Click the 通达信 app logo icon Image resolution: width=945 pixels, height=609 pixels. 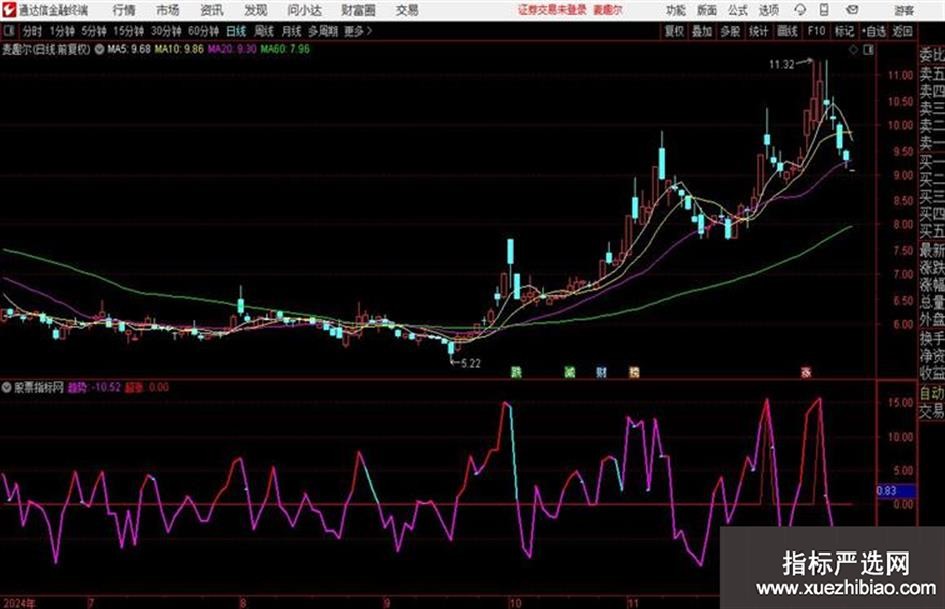point(9,10)
